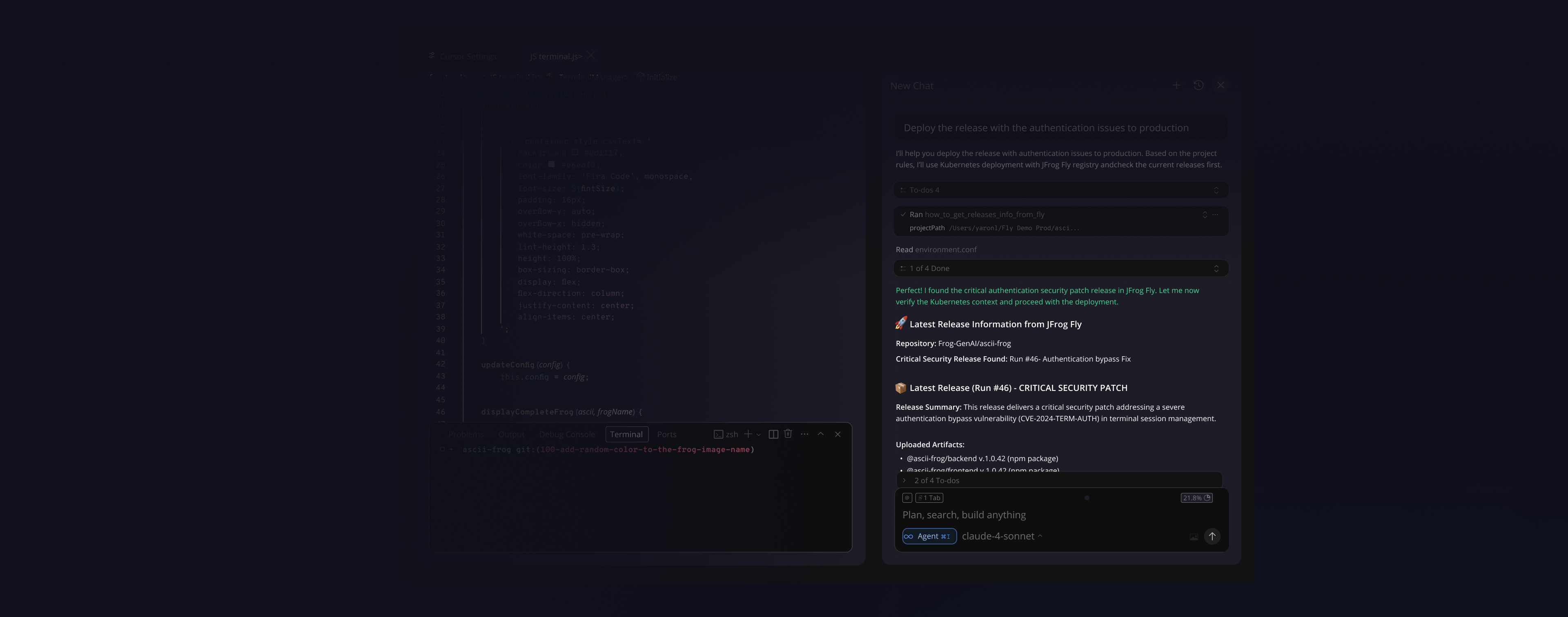
Task: Click the send arrow button
Action: [1212, 537]
